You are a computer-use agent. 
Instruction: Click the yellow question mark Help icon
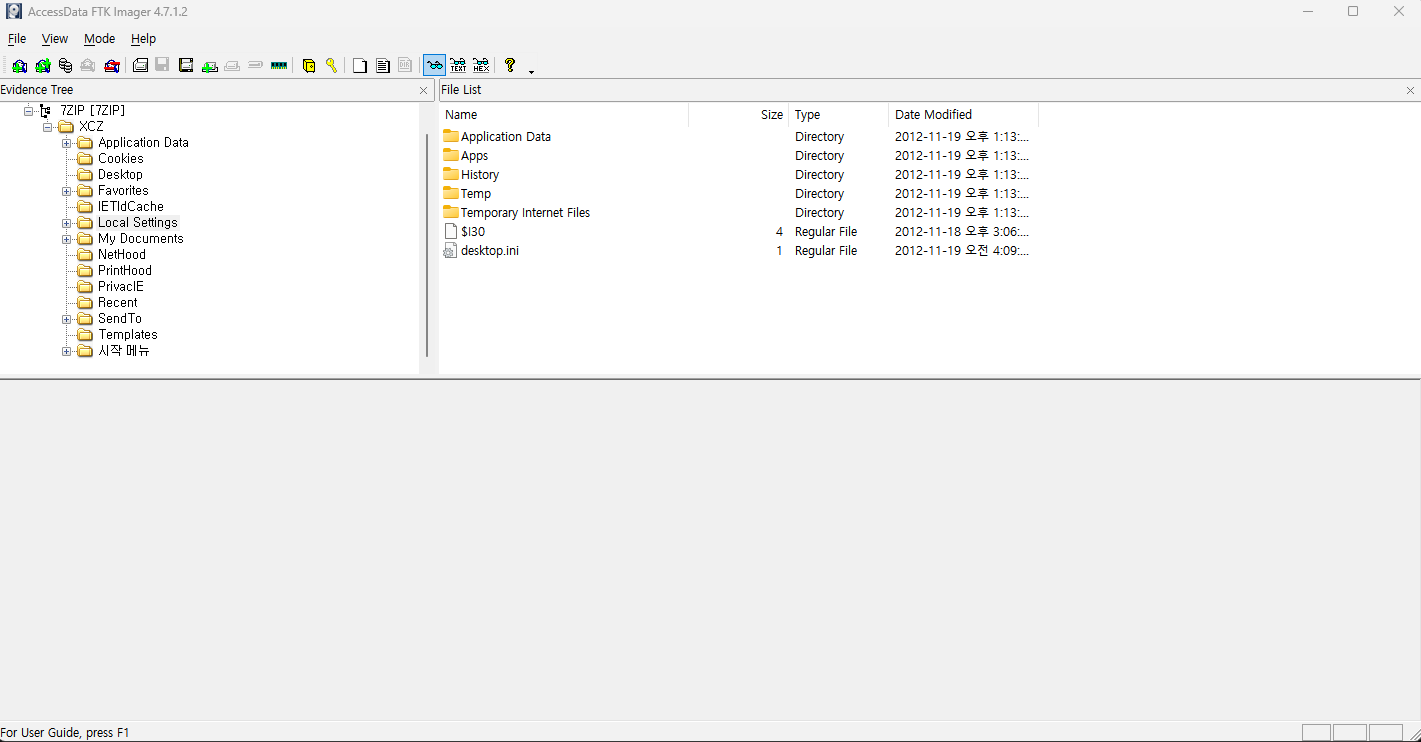[x=510, y=66]
